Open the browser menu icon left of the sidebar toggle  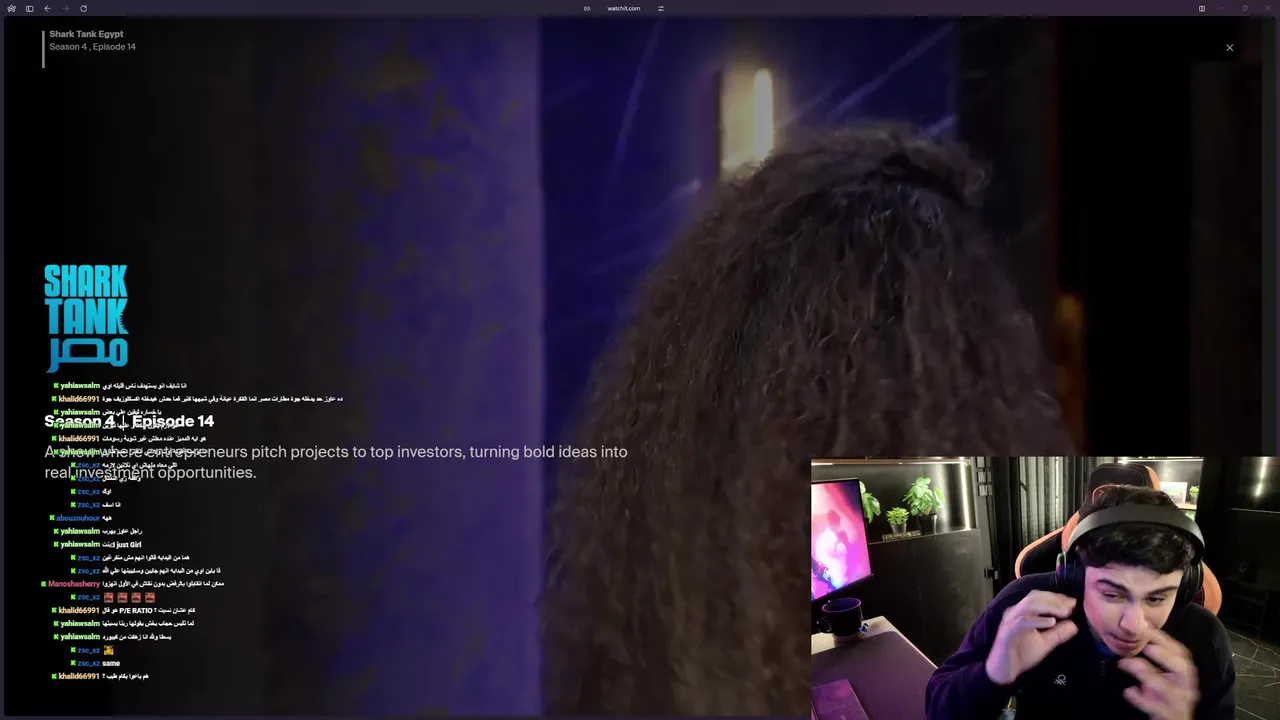point(11,8)
